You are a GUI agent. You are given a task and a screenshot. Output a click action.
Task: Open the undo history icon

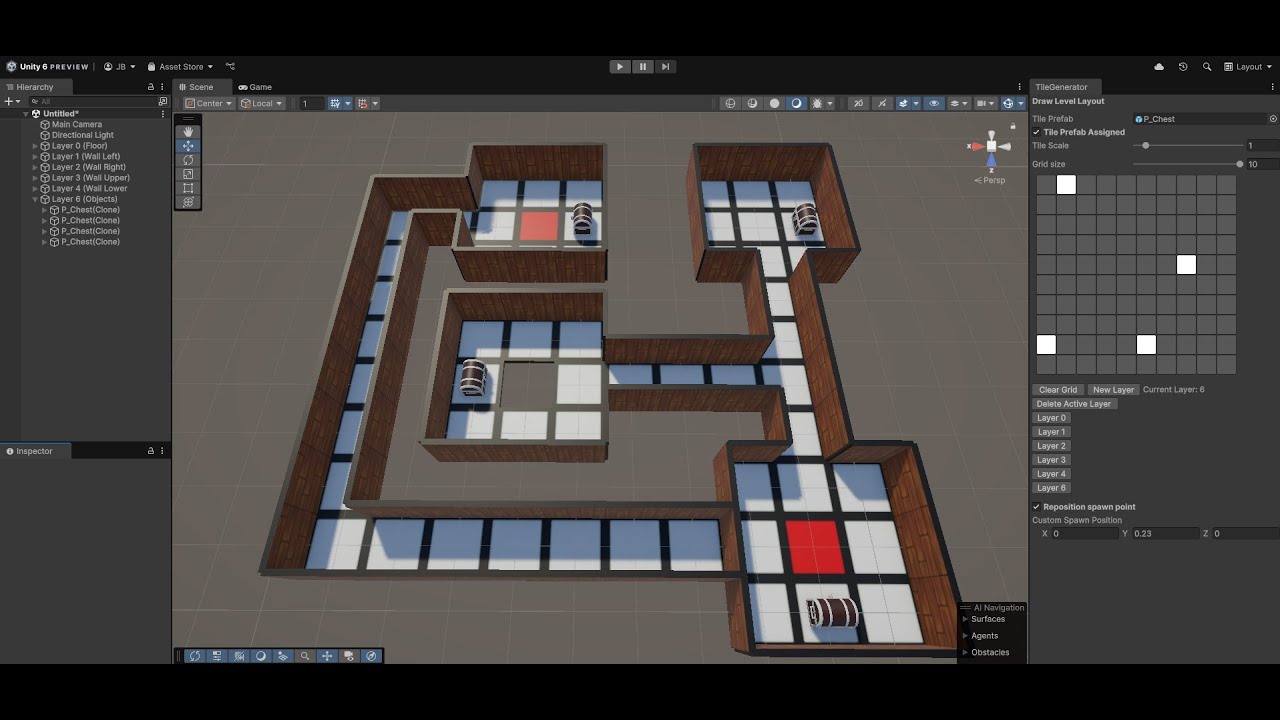click(x=1183, y=67)
